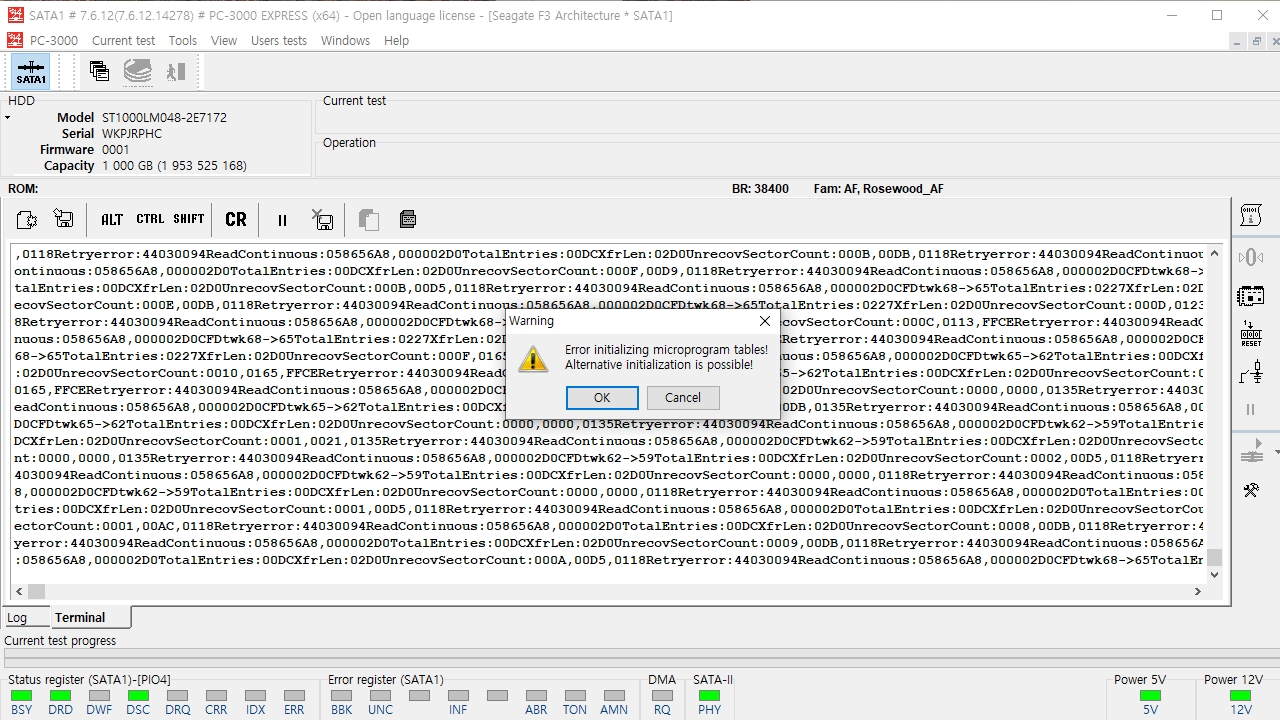Click the DRQ status indicator
1280x720 pixels.
(x=177, y=696)
